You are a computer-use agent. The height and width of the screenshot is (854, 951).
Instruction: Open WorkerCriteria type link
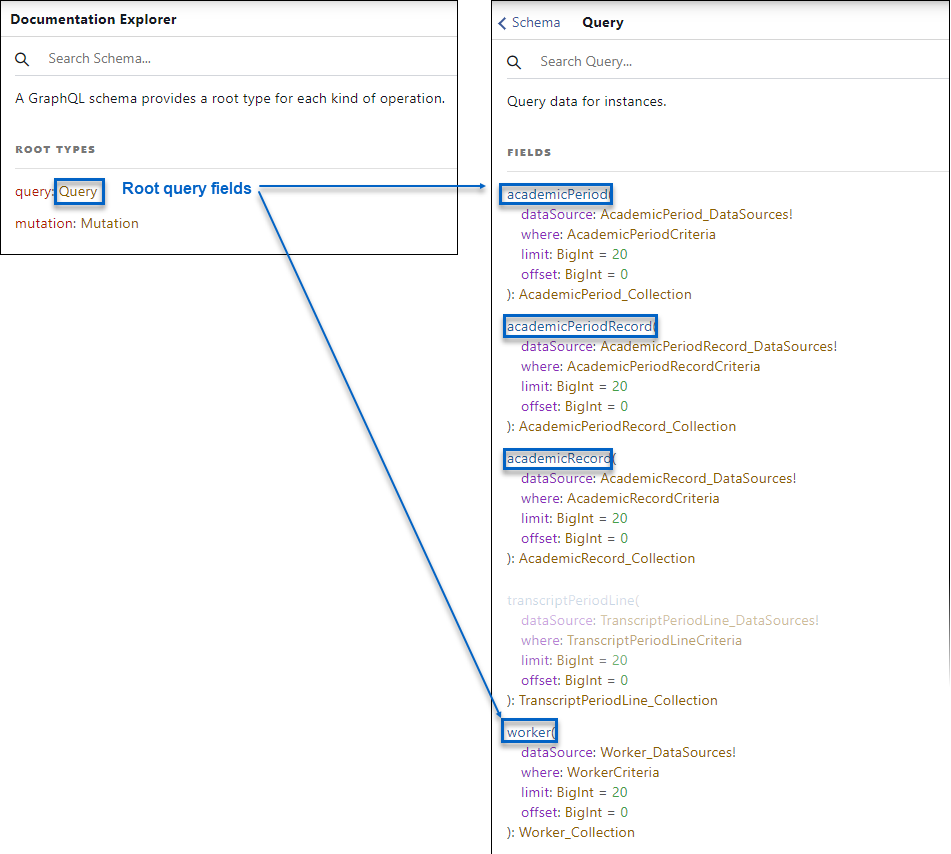pos(613,773)
